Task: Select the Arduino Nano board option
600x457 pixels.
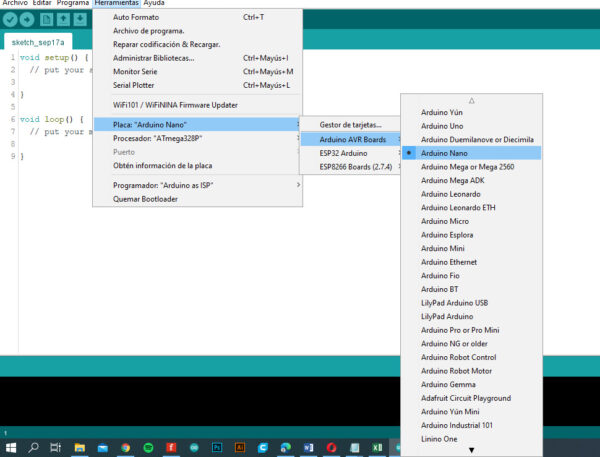Action: point(447,153)
